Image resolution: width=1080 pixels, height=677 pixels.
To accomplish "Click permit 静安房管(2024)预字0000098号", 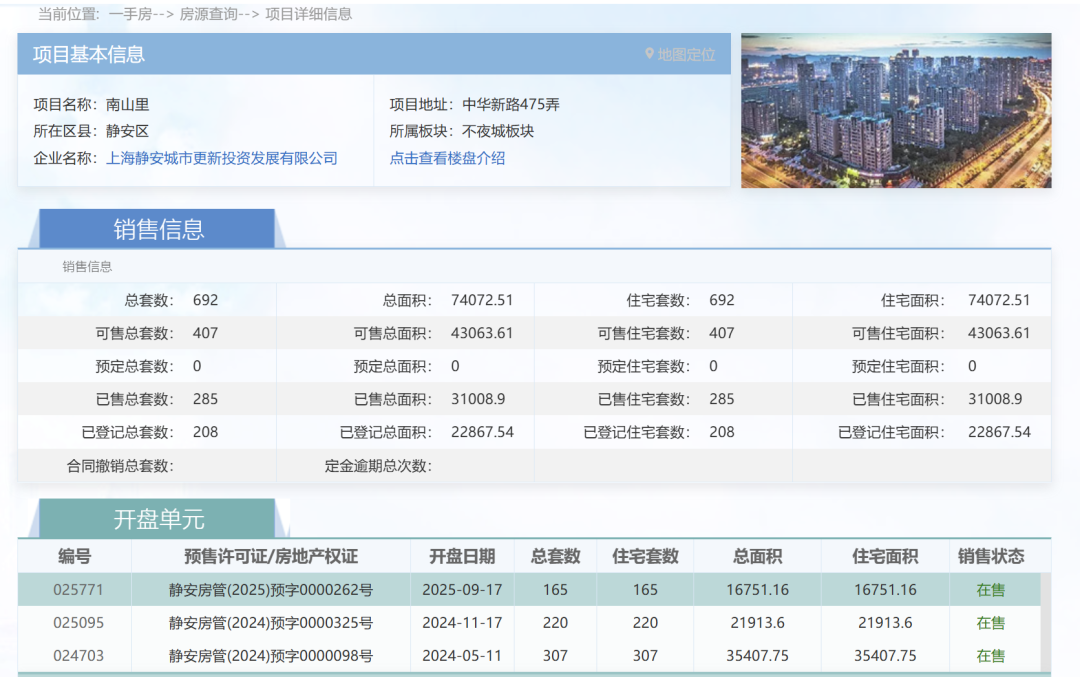I will 271,656.
